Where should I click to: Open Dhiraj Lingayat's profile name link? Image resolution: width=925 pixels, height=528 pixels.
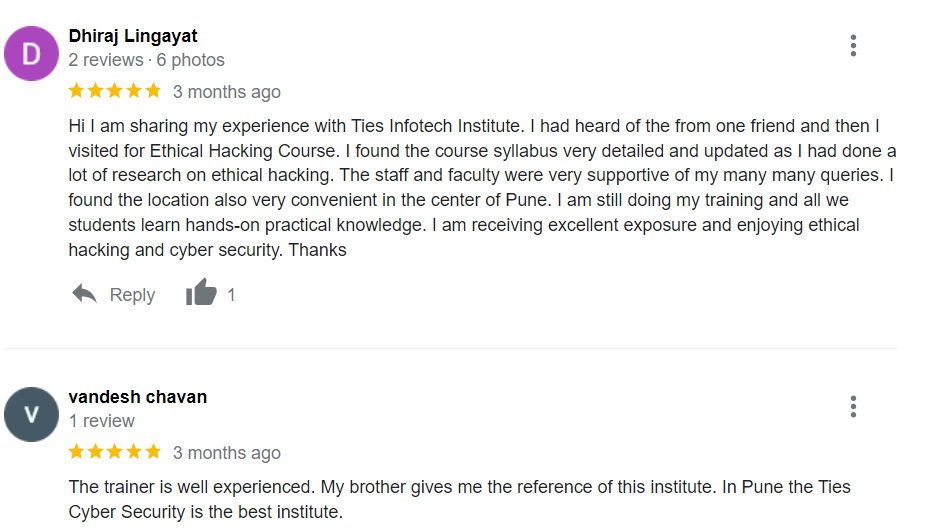pos(133,36)
